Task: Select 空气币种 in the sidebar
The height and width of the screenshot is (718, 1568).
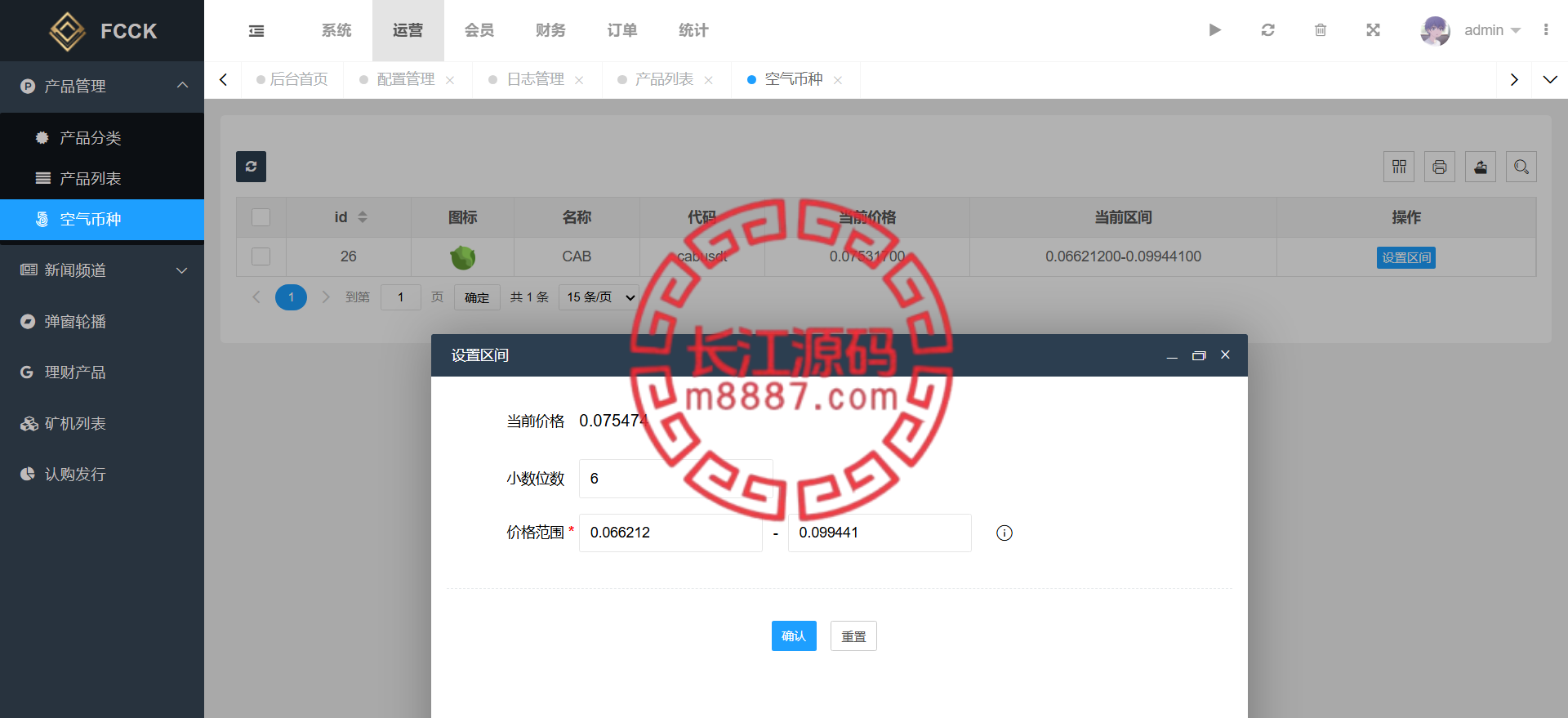Action: point(102,219)
